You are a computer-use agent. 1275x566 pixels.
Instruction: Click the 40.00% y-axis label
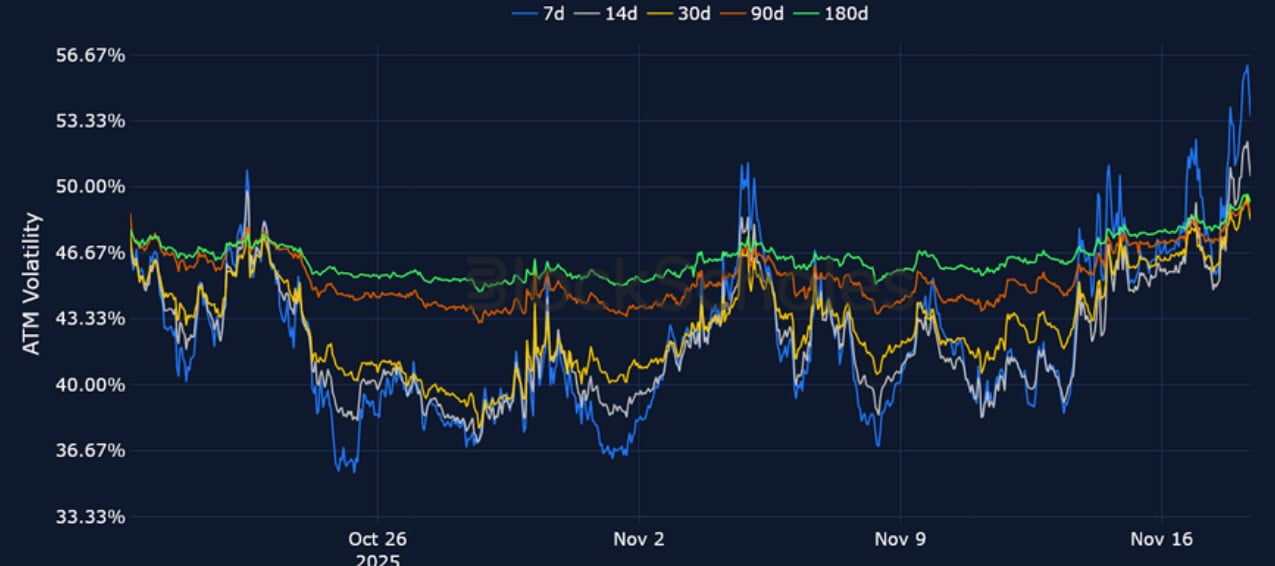(x=89, y=385)
